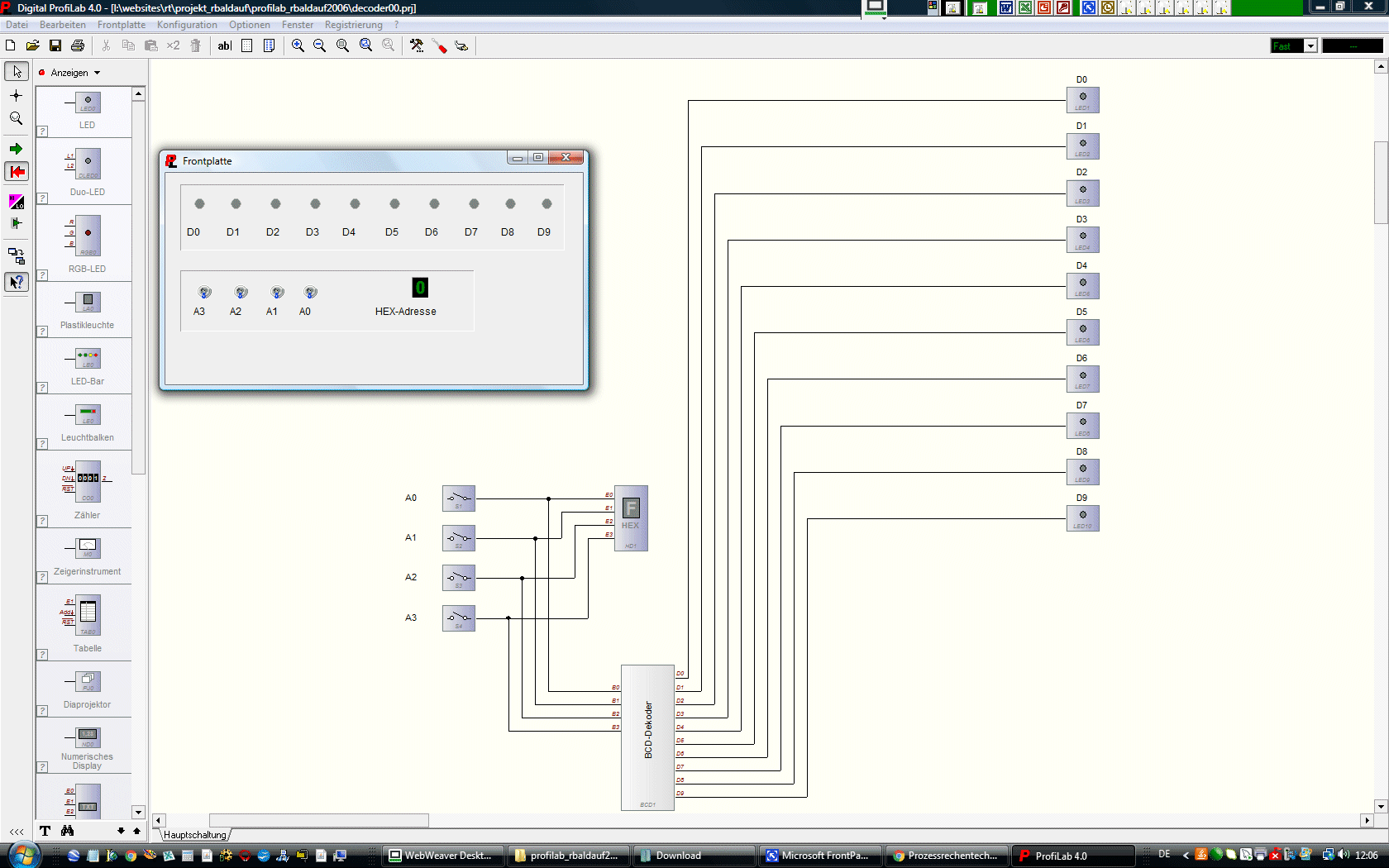1389x868 pixels.
Task: Activate the context help pointer icon
Action: tap(17, 282)
